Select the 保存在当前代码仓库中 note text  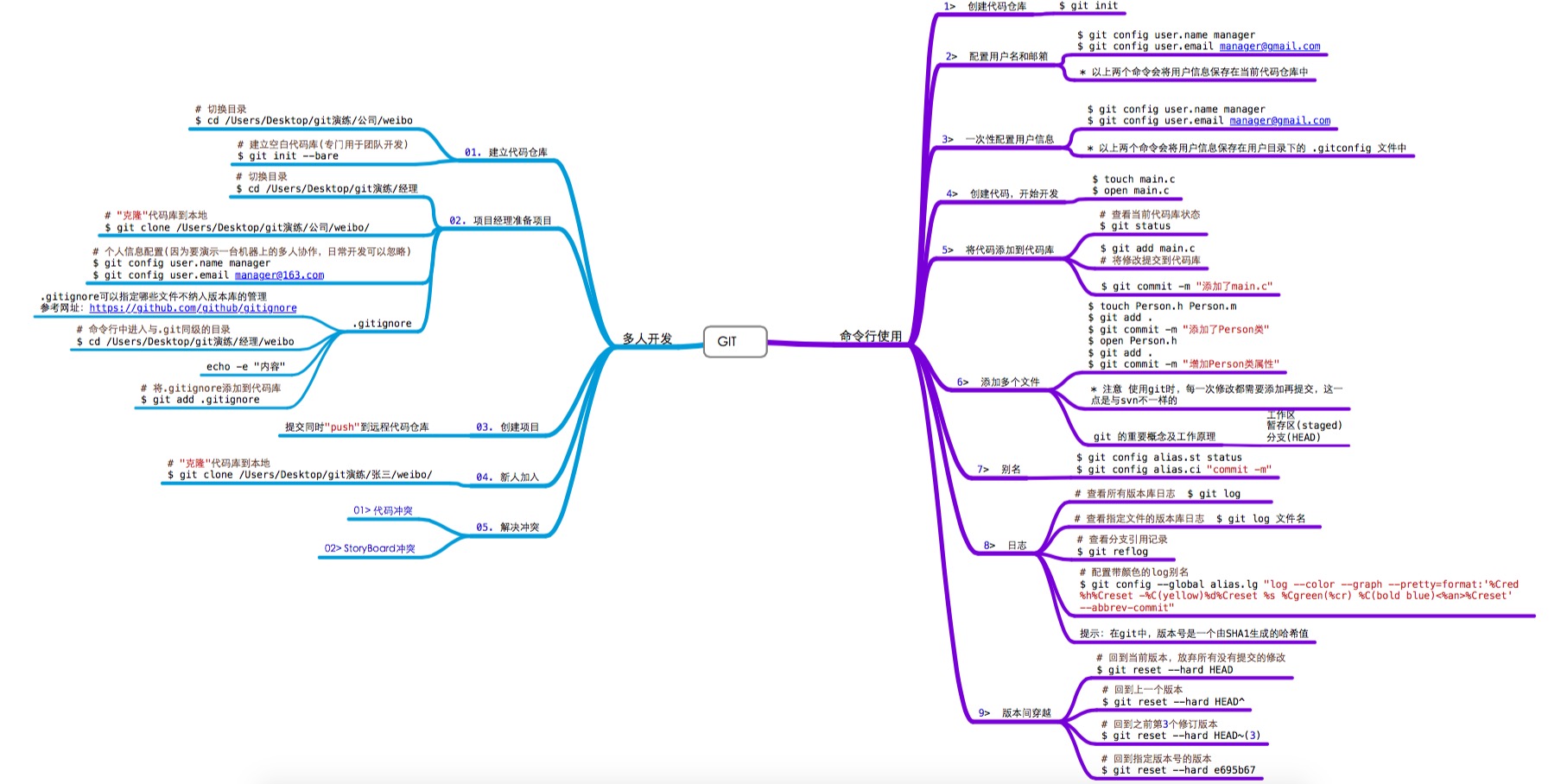coord(1194,72)
